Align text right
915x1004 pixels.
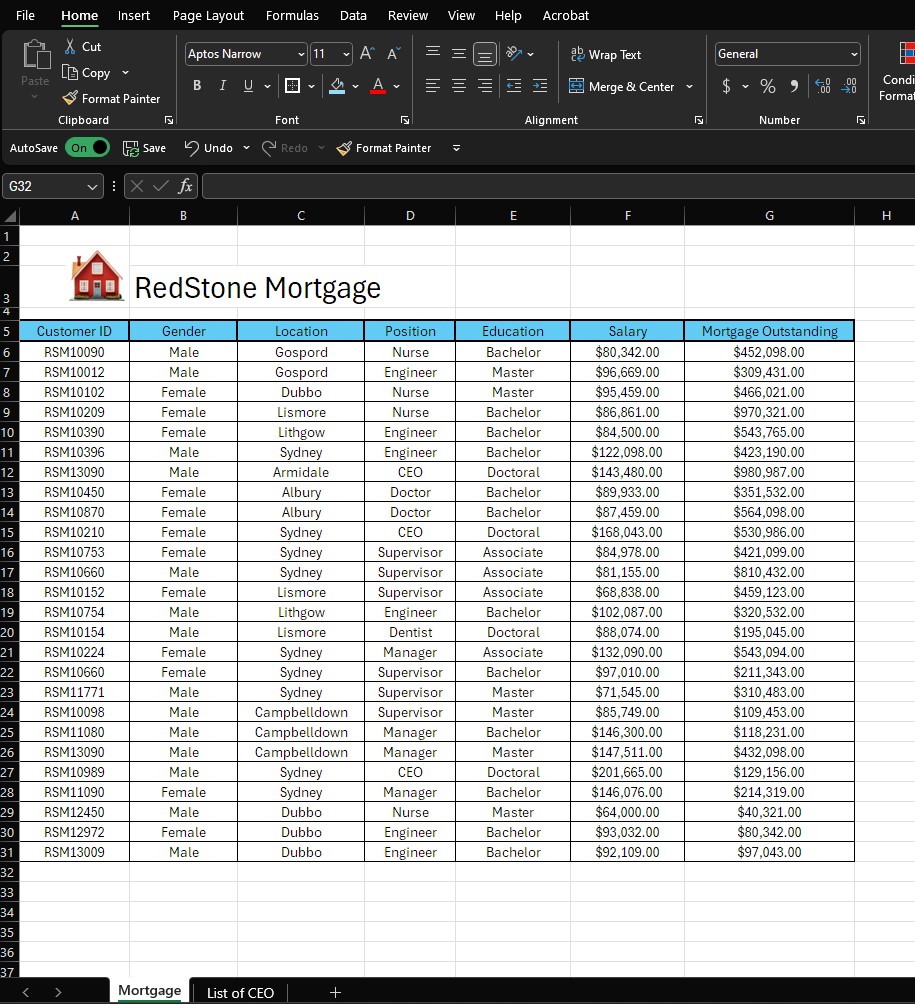pos(485,86)
